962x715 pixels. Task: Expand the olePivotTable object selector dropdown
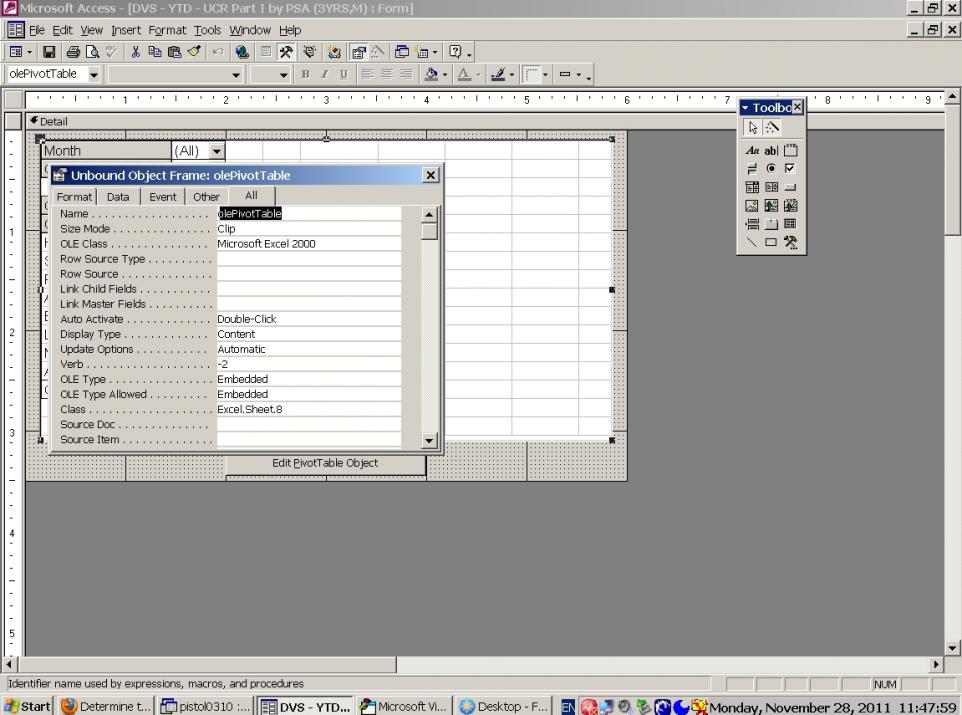94,75
